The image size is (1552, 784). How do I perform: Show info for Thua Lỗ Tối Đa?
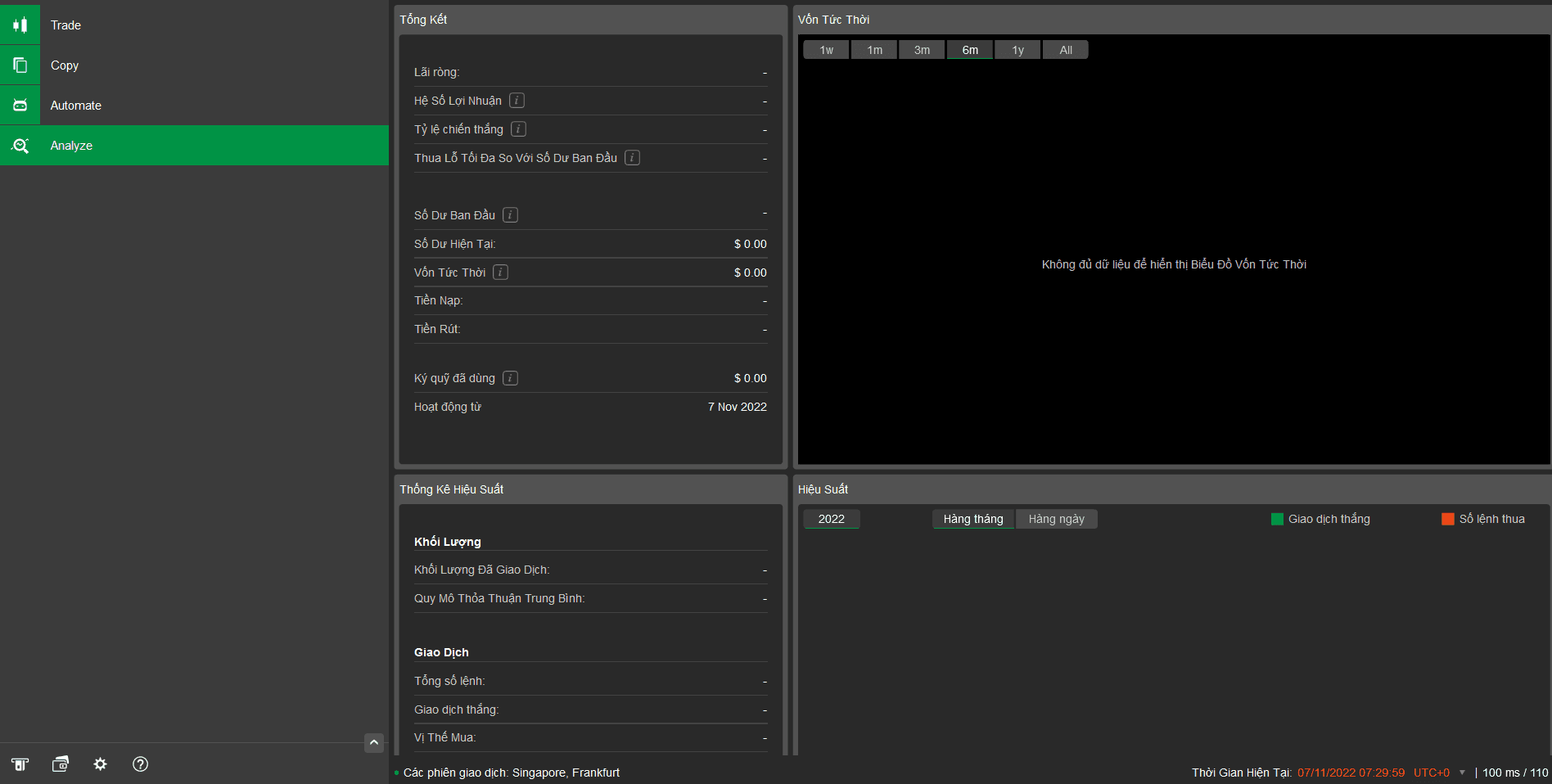(632, 158)
